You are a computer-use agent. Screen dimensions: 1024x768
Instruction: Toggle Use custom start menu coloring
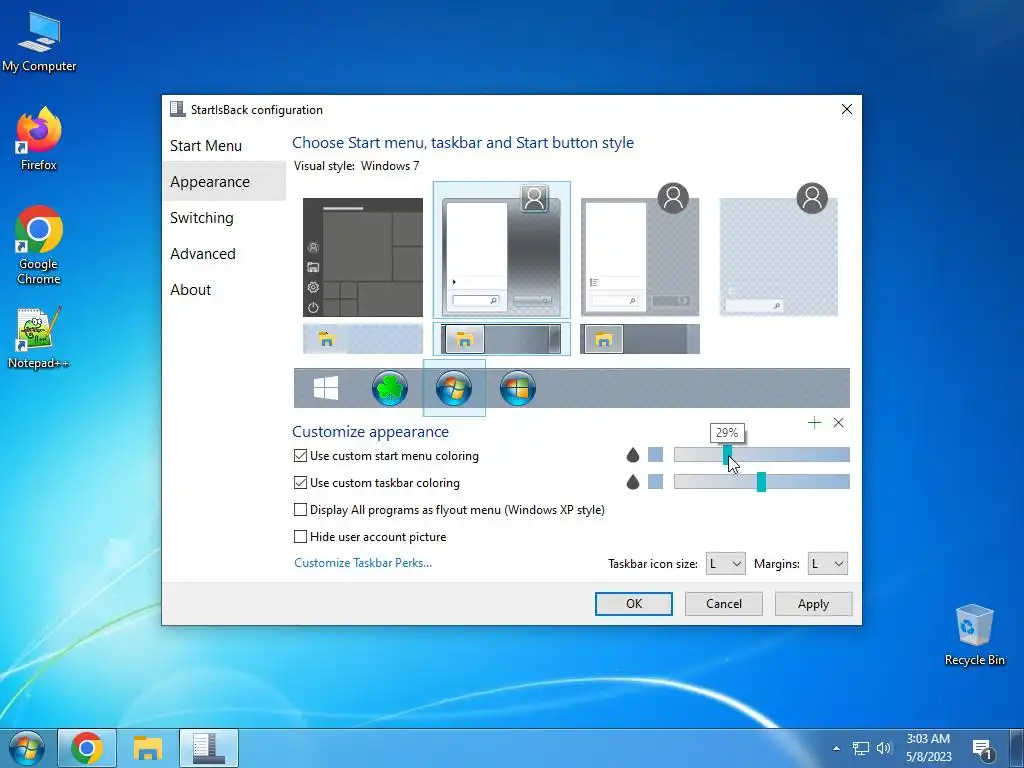click(386, 456)
